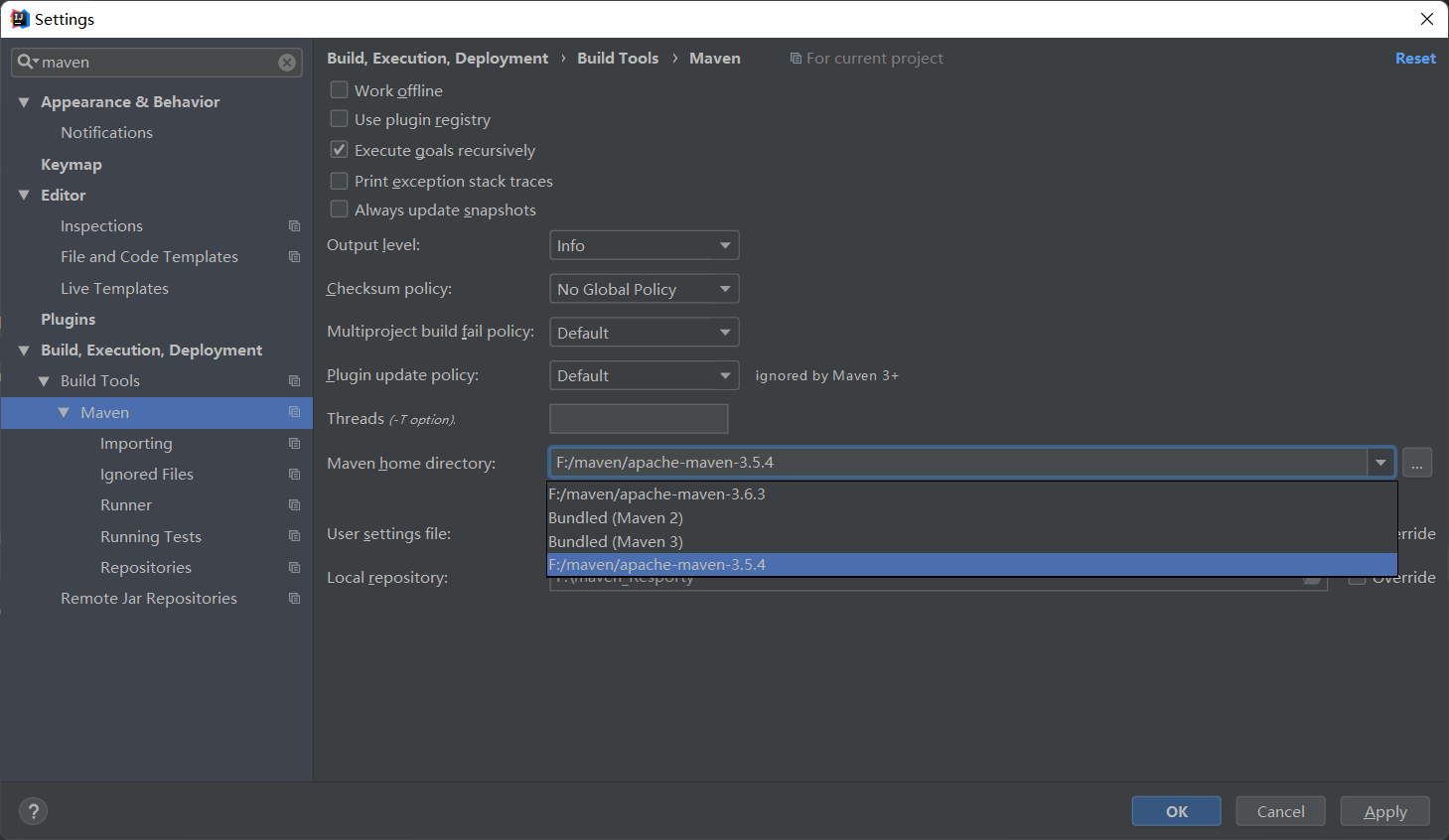Click project-level icon beside Inspections
The height and width of the screenshot is (840, 1449).
point(294,226)
